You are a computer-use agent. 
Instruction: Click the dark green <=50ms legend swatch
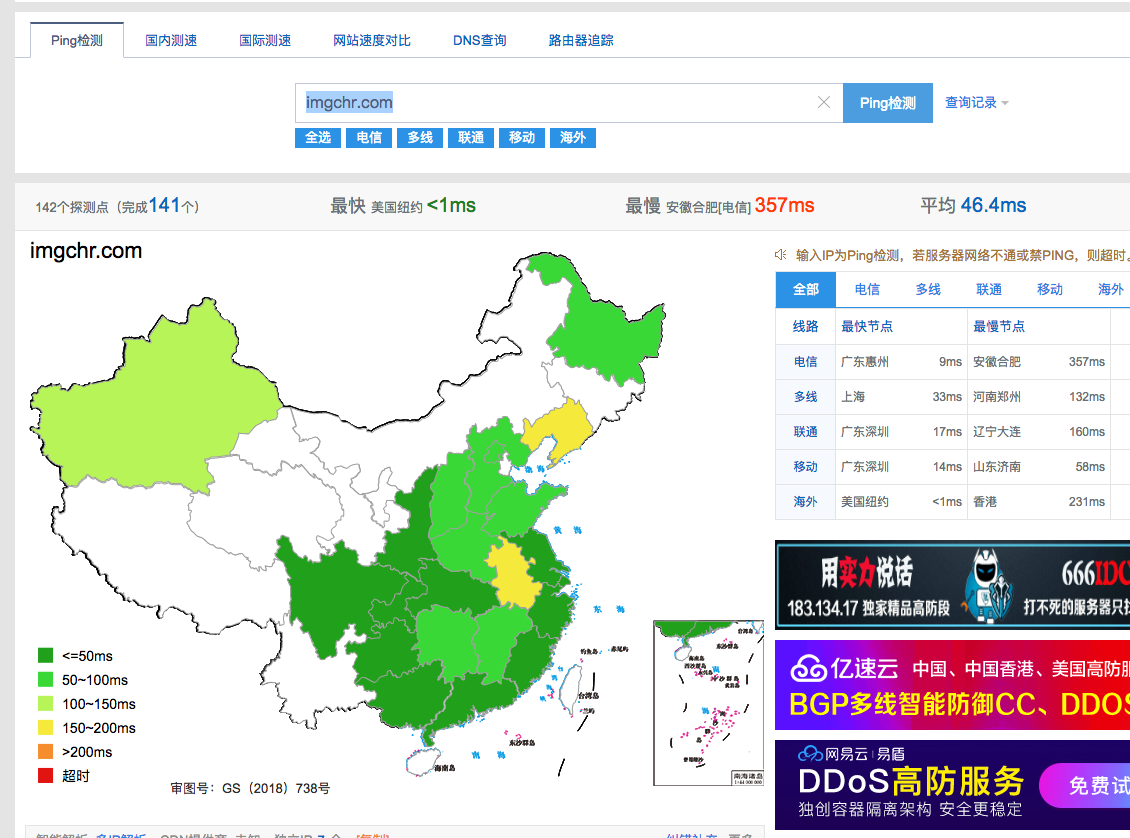tap(45, 656)
